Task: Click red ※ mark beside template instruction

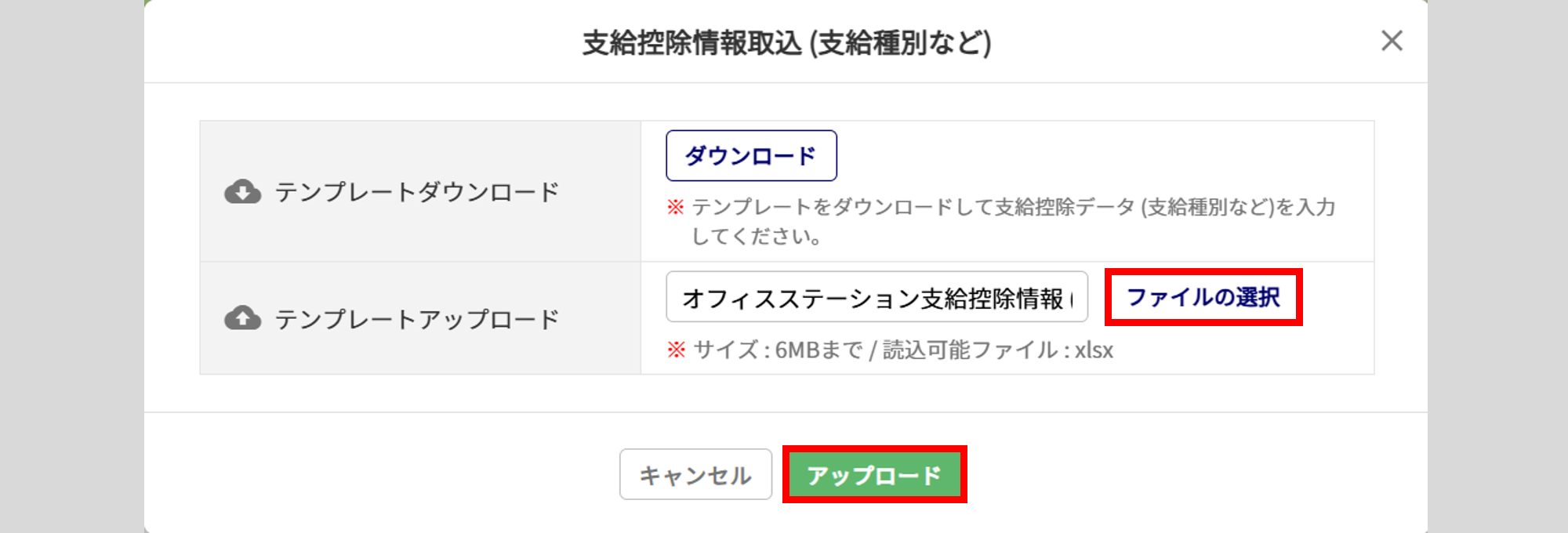Action: click(675, 207)
